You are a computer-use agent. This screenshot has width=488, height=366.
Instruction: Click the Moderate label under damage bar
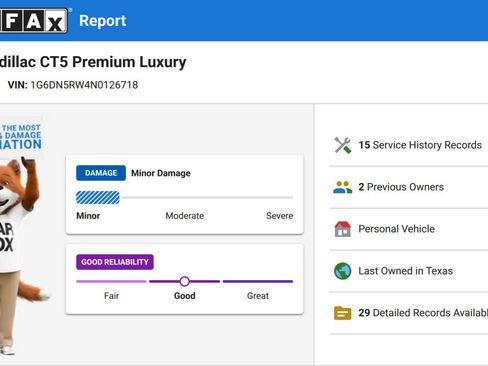tap(185, 216)
